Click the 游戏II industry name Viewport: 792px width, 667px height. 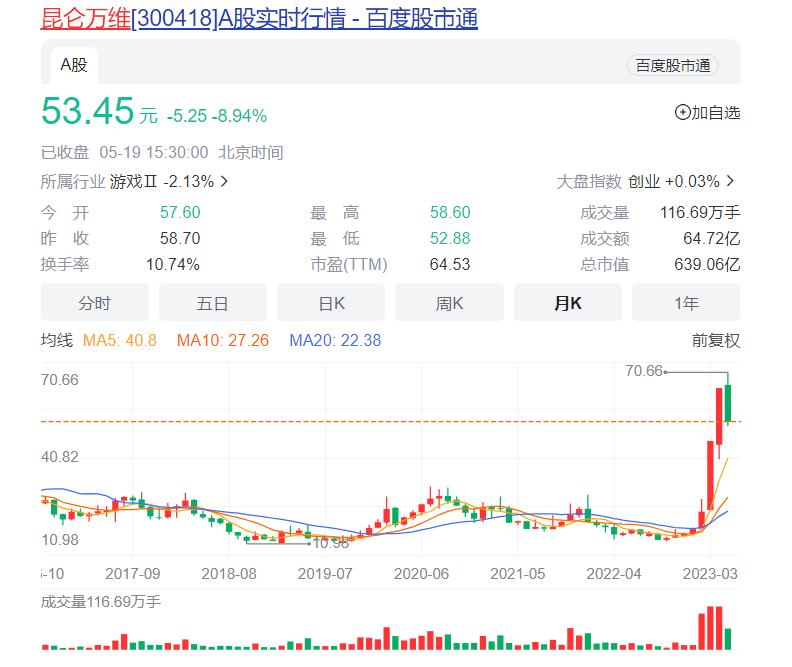pyautogui.click(x=134, y=181)
